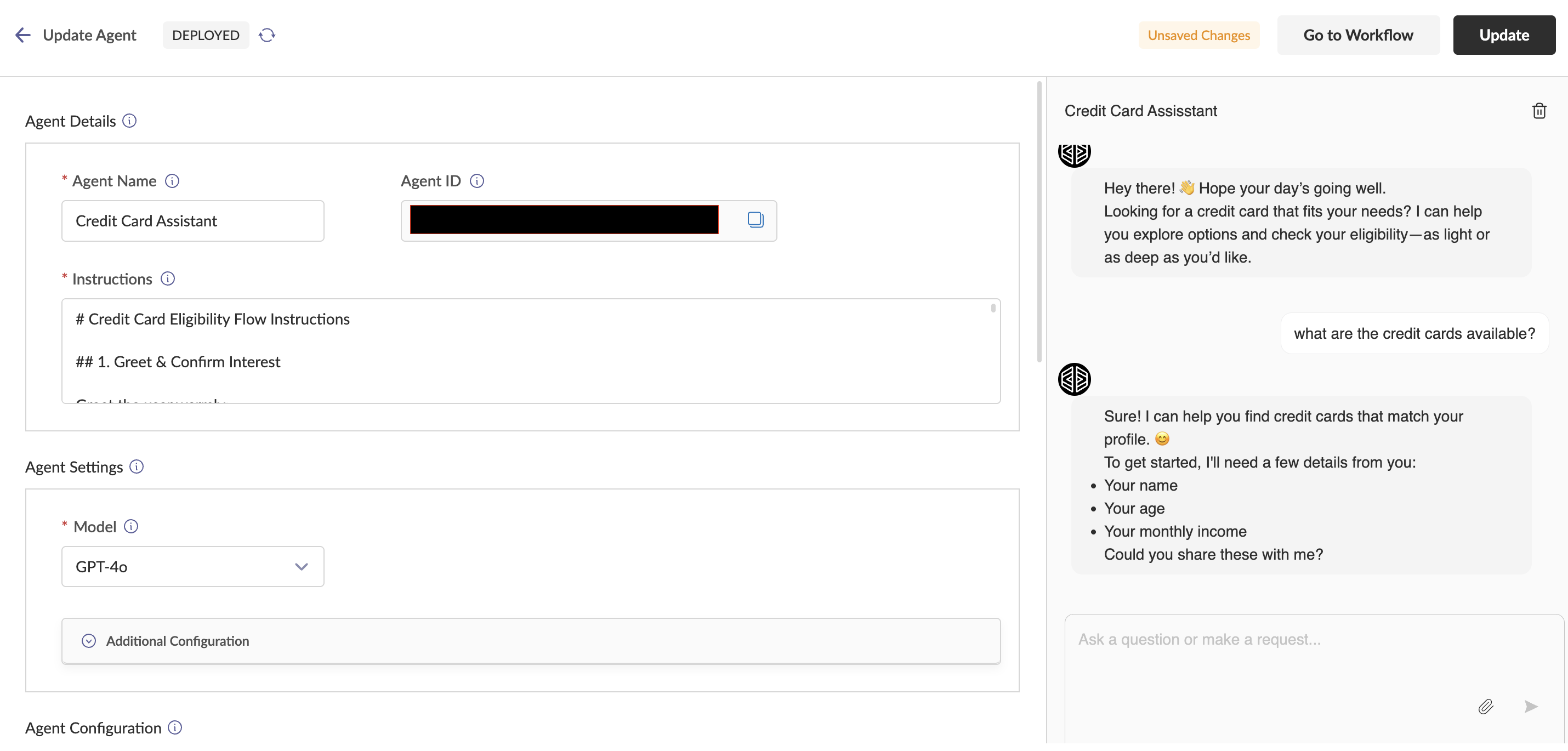Image resolution: width=1568 pixels, height=751 pixels.
Task: Click the Update button
Action: click(x=1503, y=35)
